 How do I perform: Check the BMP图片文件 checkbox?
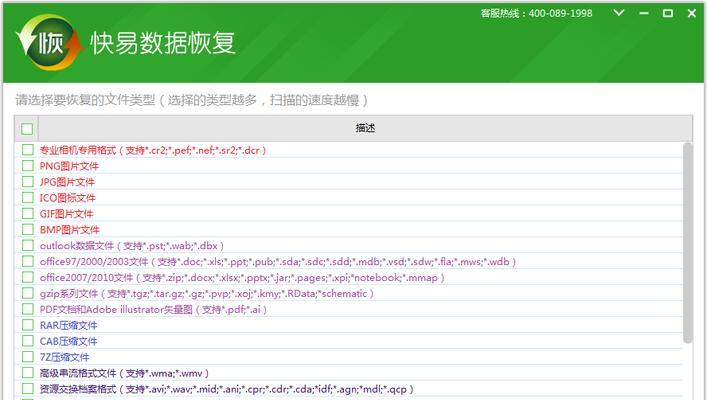coord(28,230)
